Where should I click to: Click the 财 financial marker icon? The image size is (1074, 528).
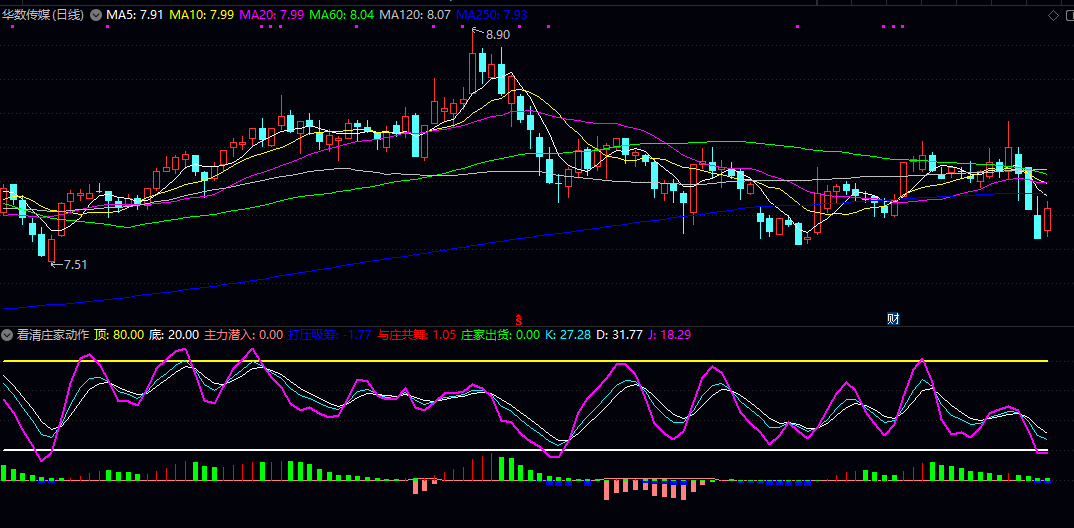[893, 318]
